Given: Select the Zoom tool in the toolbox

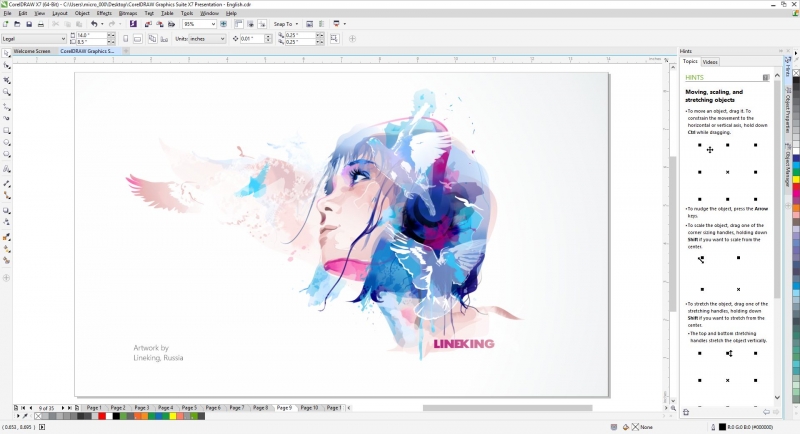Looking at the screenshot, I should pos(7,92).
